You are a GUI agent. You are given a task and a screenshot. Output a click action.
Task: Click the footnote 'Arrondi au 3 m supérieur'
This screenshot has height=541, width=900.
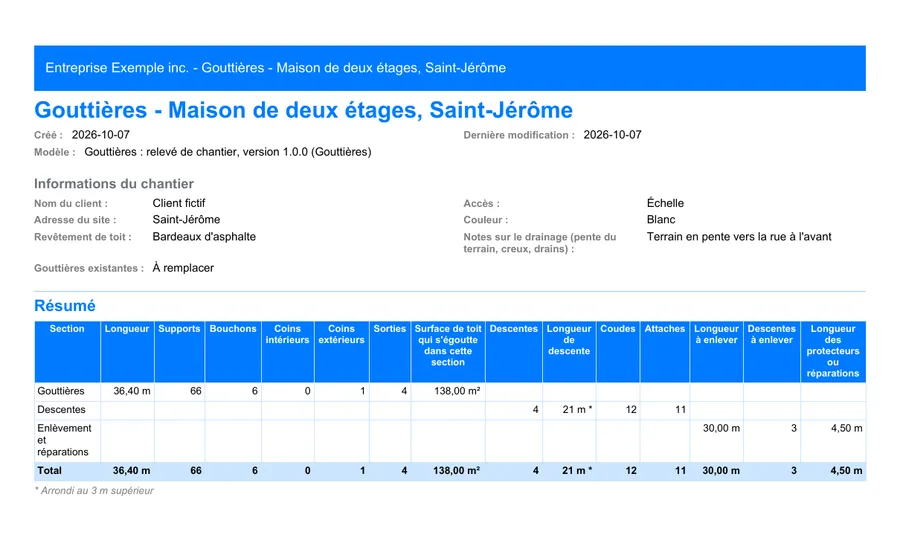click(x=94, y=491)
